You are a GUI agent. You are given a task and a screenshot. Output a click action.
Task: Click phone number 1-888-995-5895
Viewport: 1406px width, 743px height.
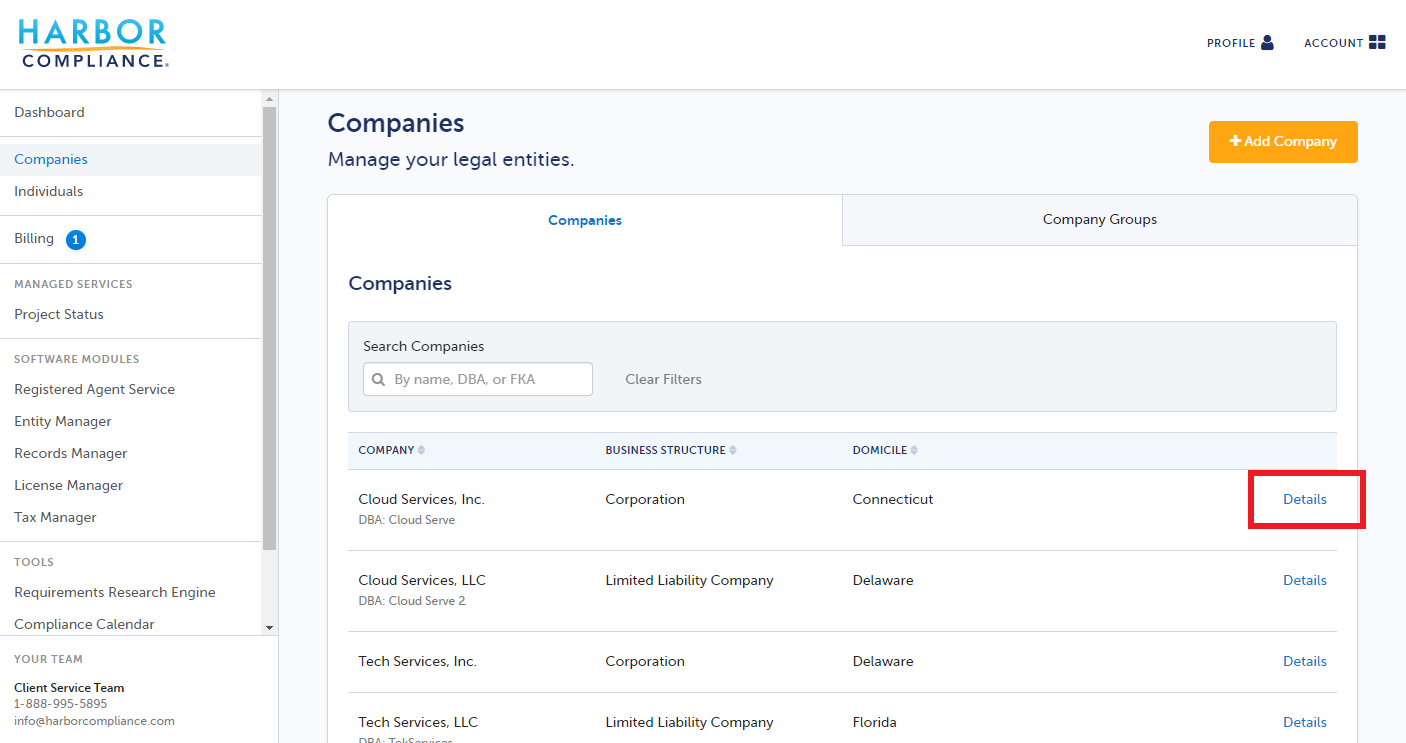coord(60,704)
